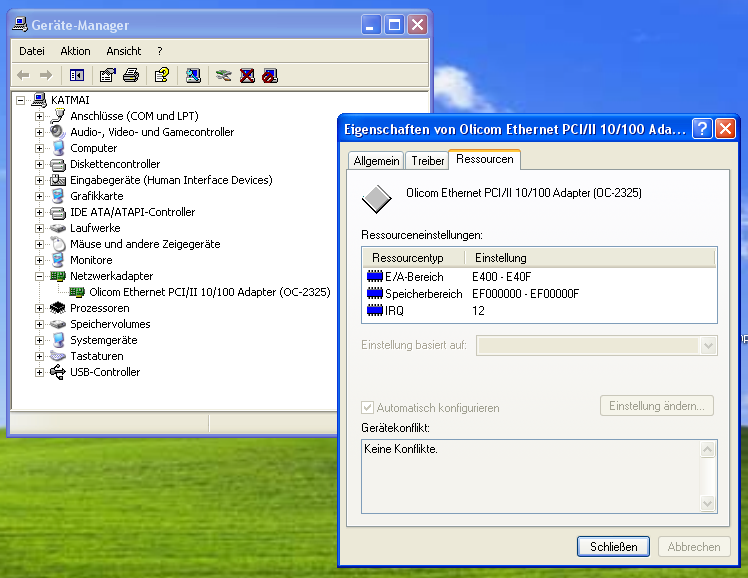Viewport: 748px width, 578px height.
Task: Open the Datei menu
Action: click(31, 51)
